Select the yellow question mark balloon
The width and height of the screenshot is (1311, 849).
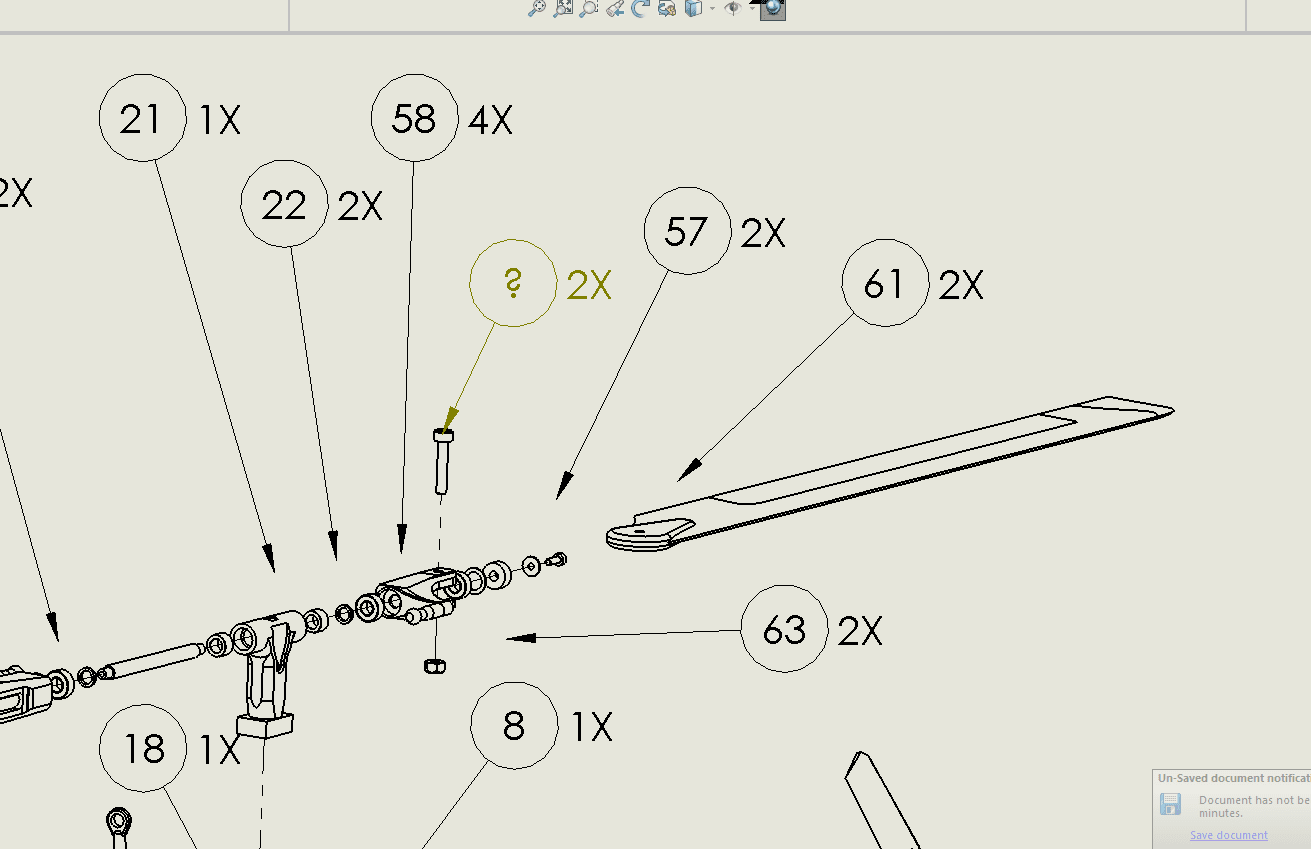point(513,283)
